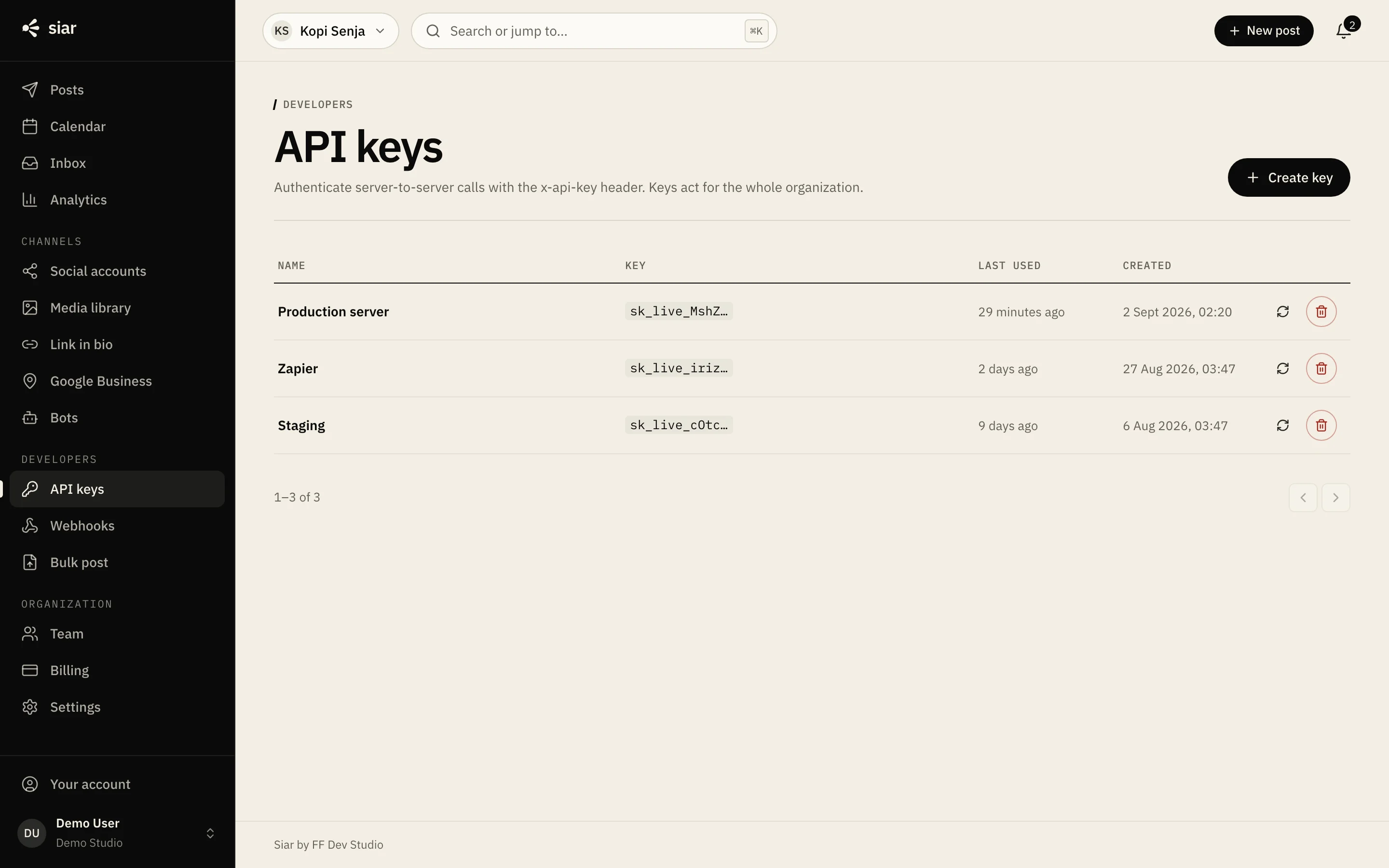The image size is (1389, 868).
Task: Regenerate the Production server key
Action: [1282, 312]
